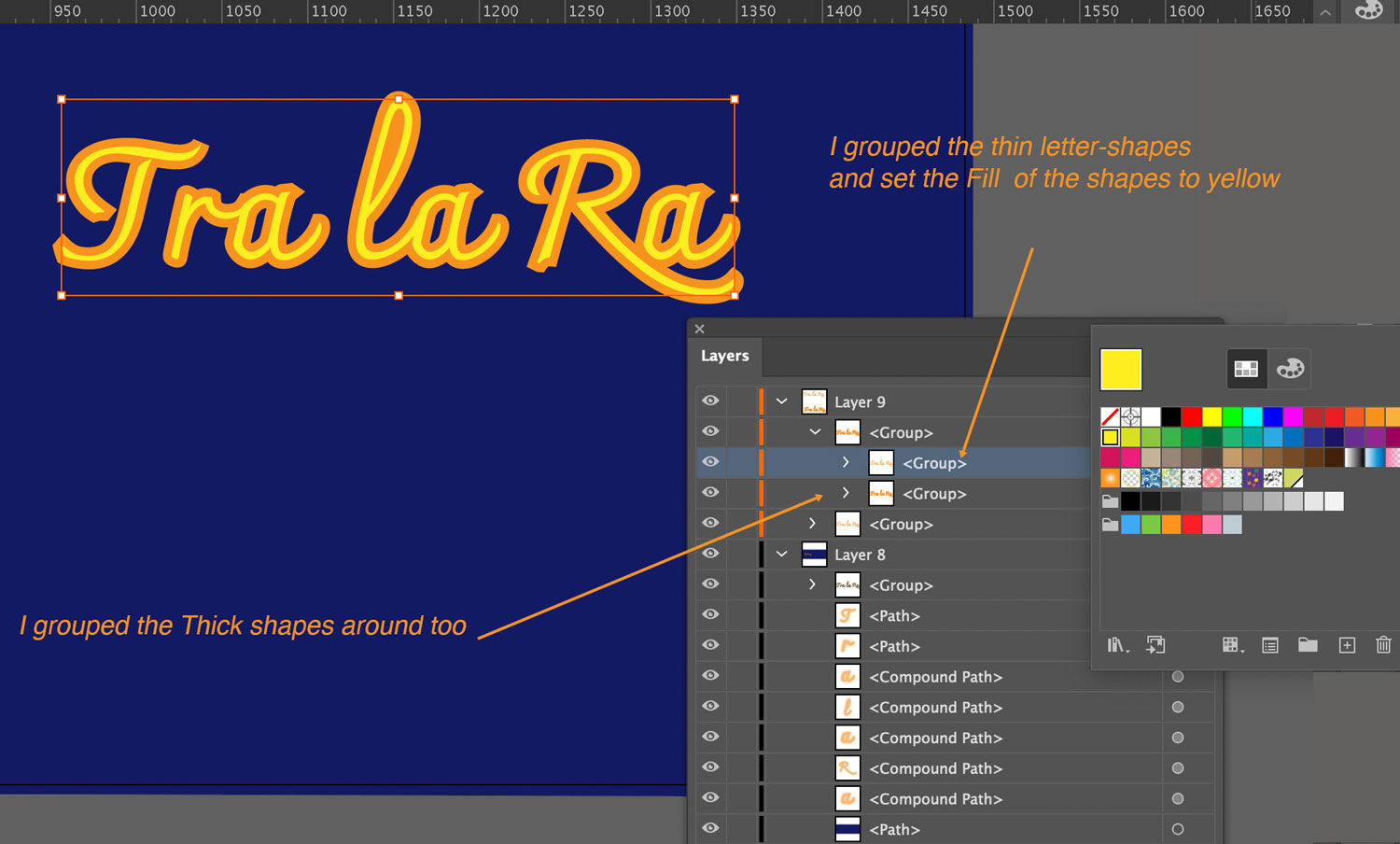Select the Layers panel tab

724,356
